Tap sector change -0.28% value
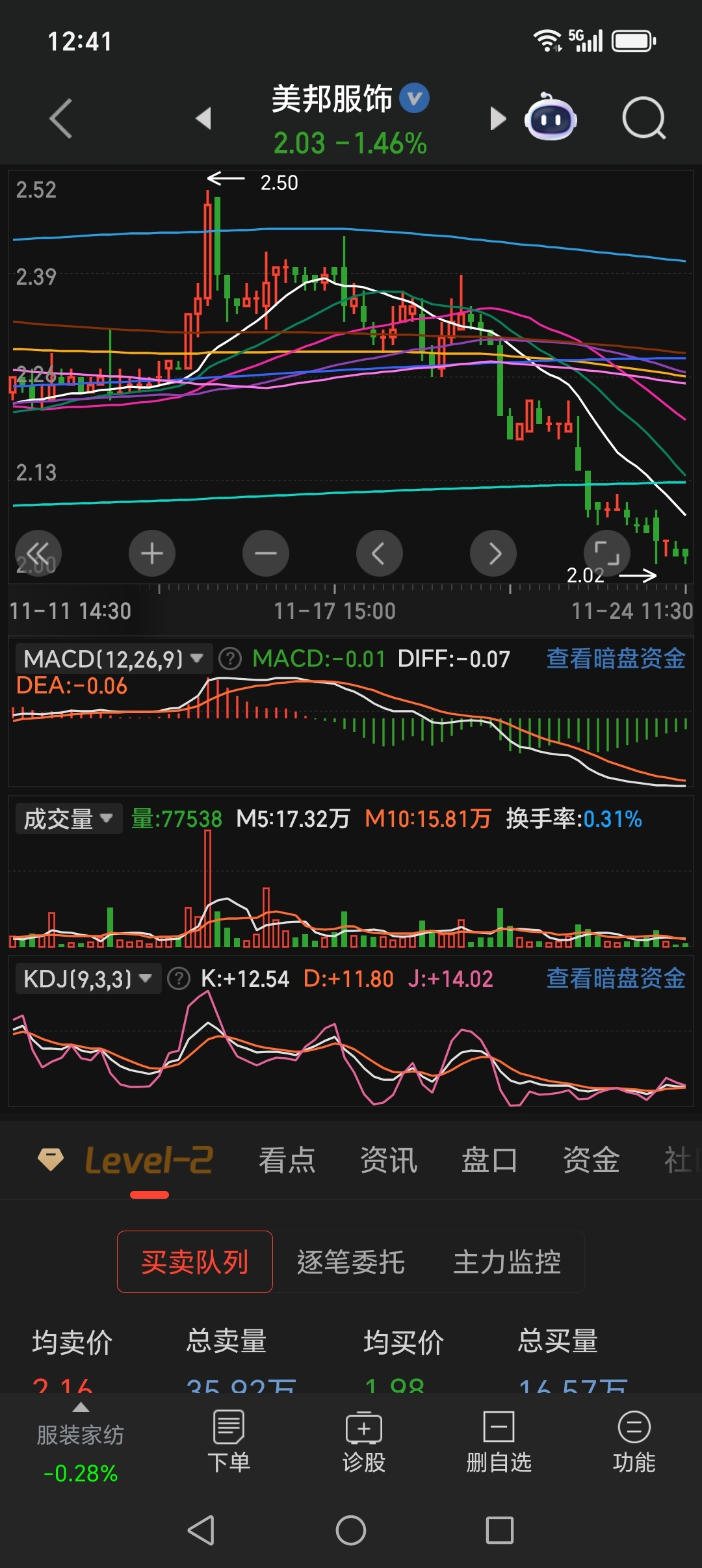Viewport: 702px width, 1568px height. tap(81, 1473)
